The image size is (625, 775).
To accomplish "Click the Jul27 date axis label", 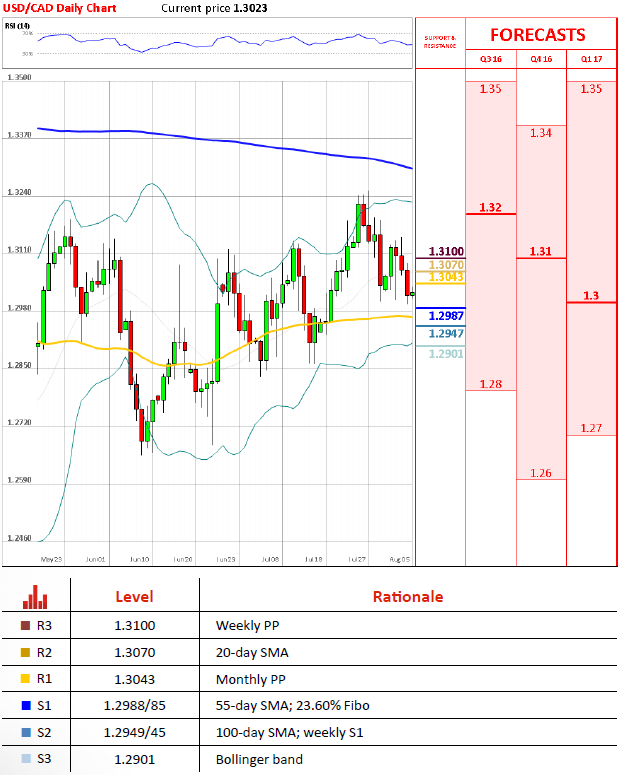I will click(x=357, y=559).
